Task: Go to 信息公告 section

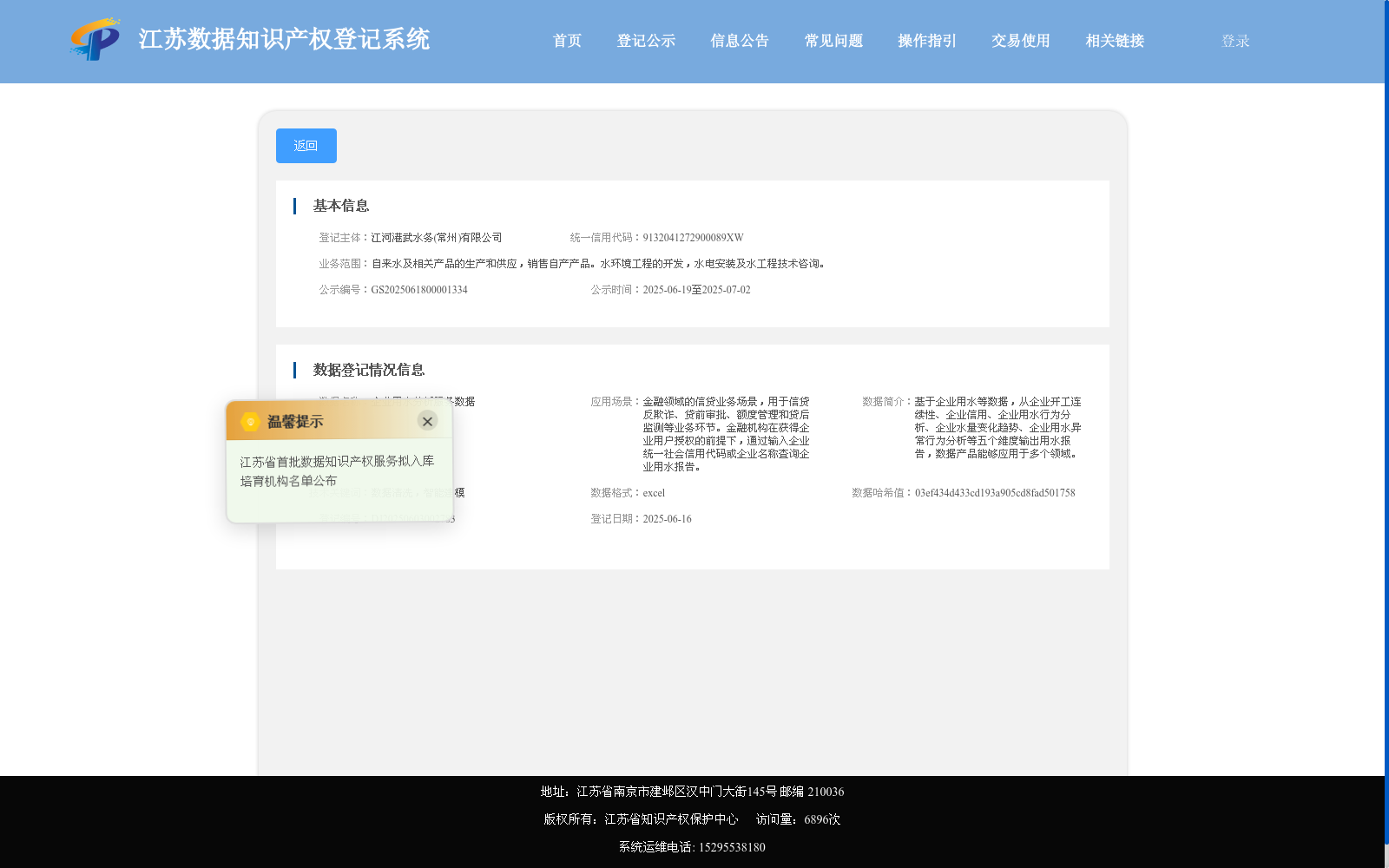Action: tap(740, 41)
